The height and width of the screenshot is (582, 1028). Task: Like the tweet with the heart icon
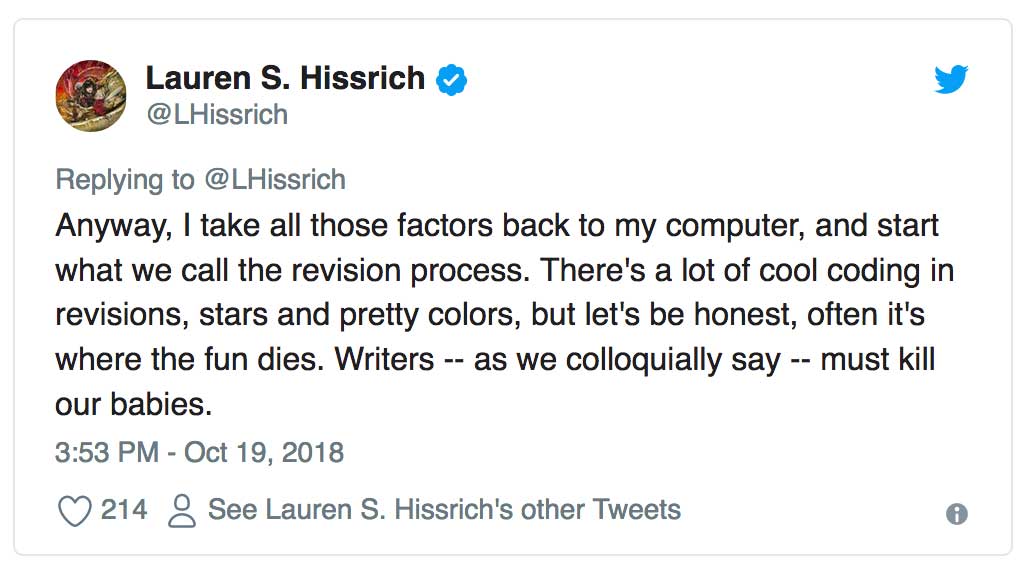pos(75,511)
